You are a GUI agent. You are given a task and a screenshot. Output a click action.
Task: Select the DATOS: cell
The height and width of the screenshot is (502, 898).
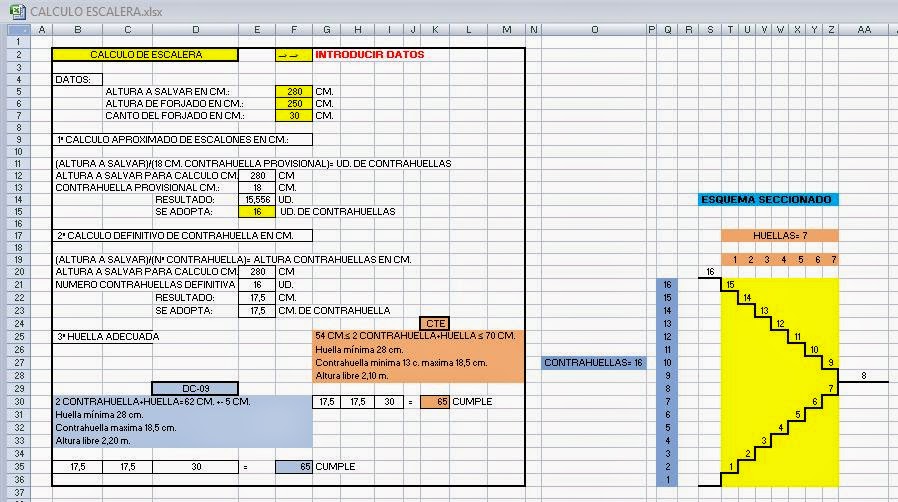coord(77,80)
